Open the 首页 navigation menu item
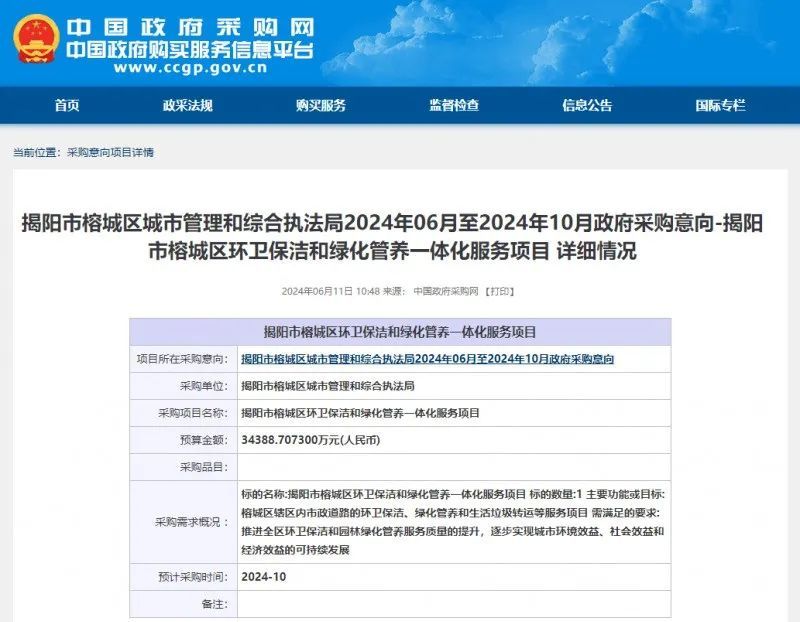This screenshot has height=622, width=800. pyautogui.click(x=67, y=106)
